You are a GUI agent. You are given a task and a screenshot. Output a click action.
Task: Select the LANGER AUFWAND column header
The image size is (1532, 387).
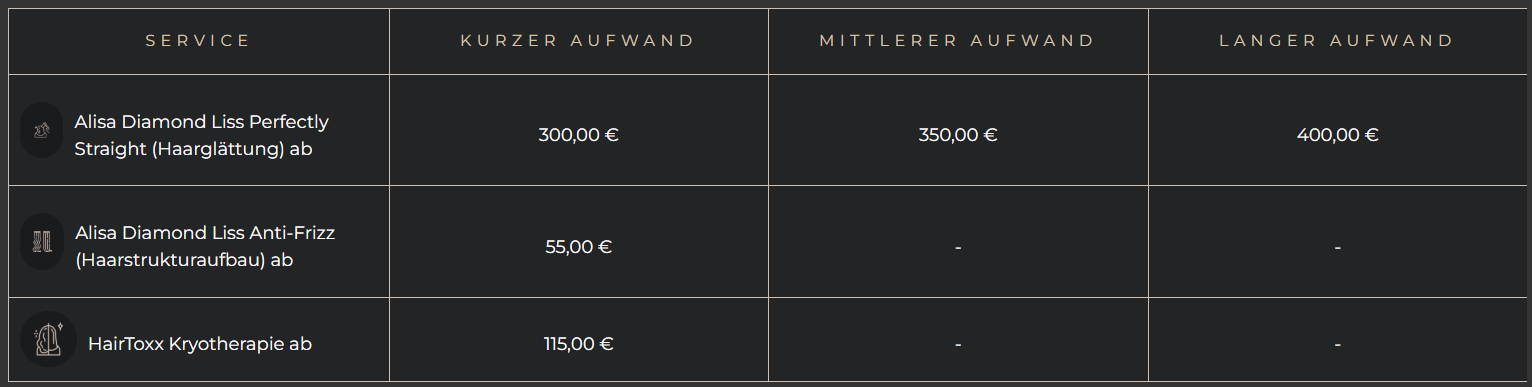pyautogui.click(x=1337, y=41)
